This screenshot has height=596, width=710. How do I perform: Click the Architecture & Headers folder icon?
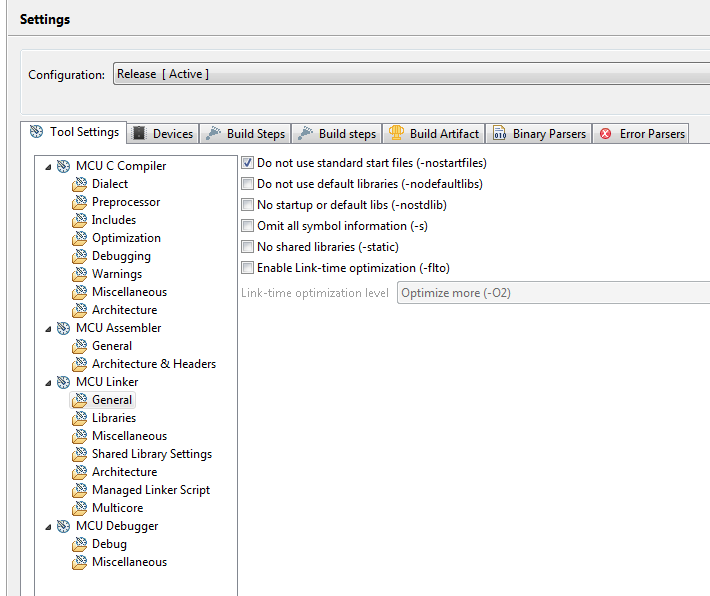(80, 364)
